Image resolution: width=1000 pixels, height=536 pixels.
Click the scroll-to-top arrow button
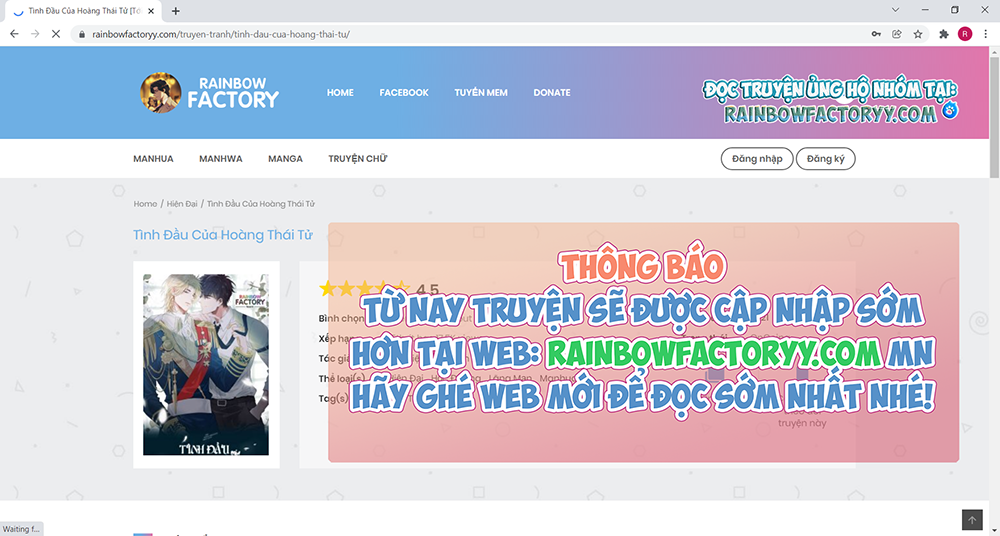[972, 520]
